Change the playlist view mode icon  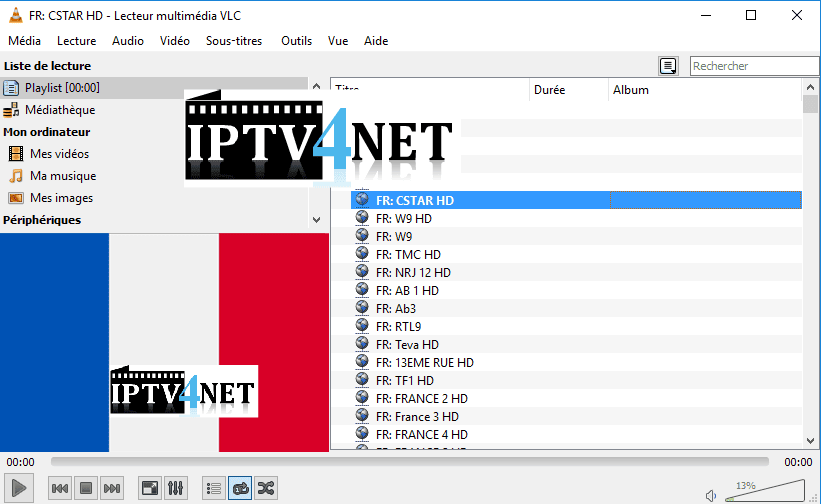tap(668, 66)
